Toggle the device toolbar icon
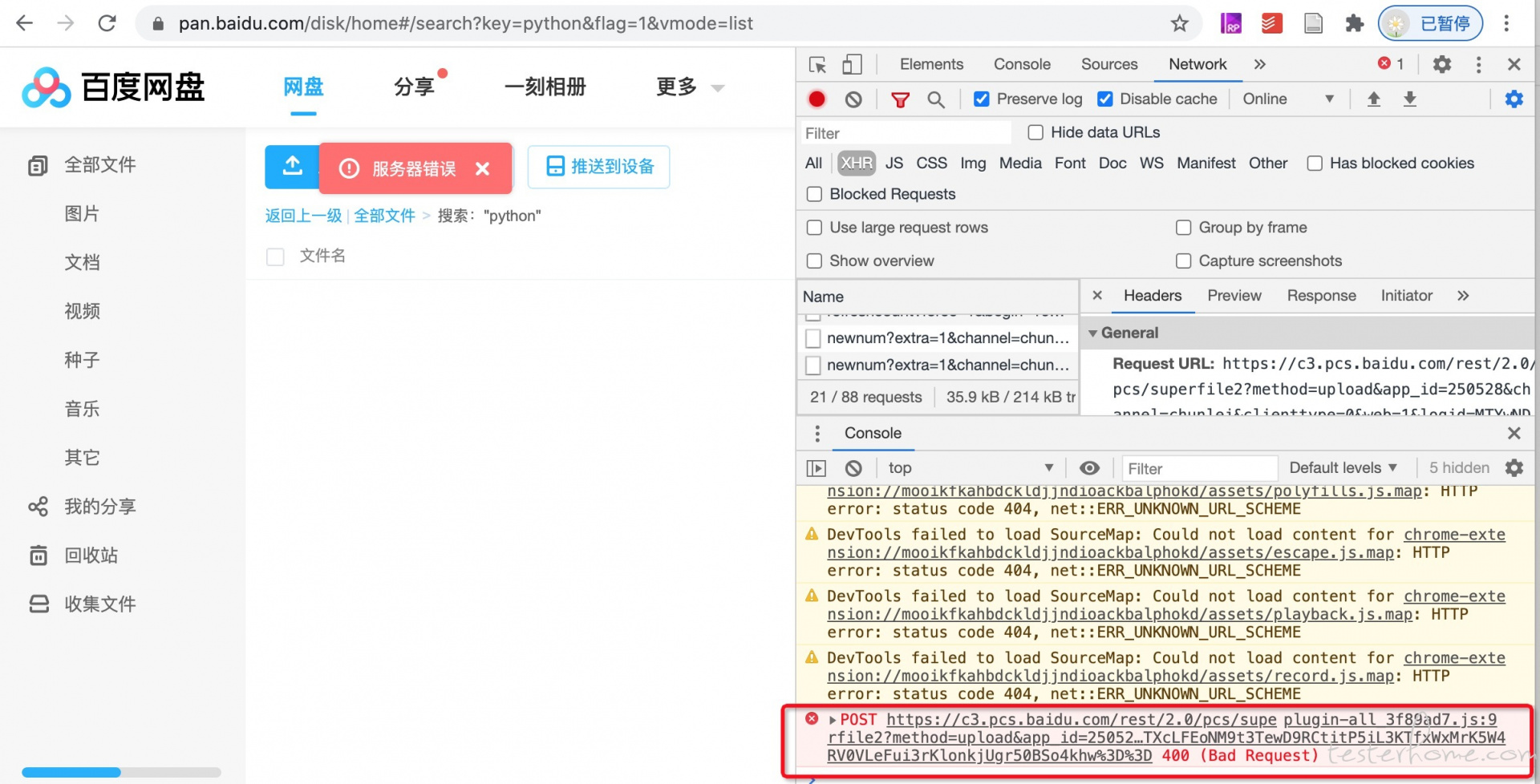Screen dimensions: 1540x784 pyautogui.click(x=852, y=65)
